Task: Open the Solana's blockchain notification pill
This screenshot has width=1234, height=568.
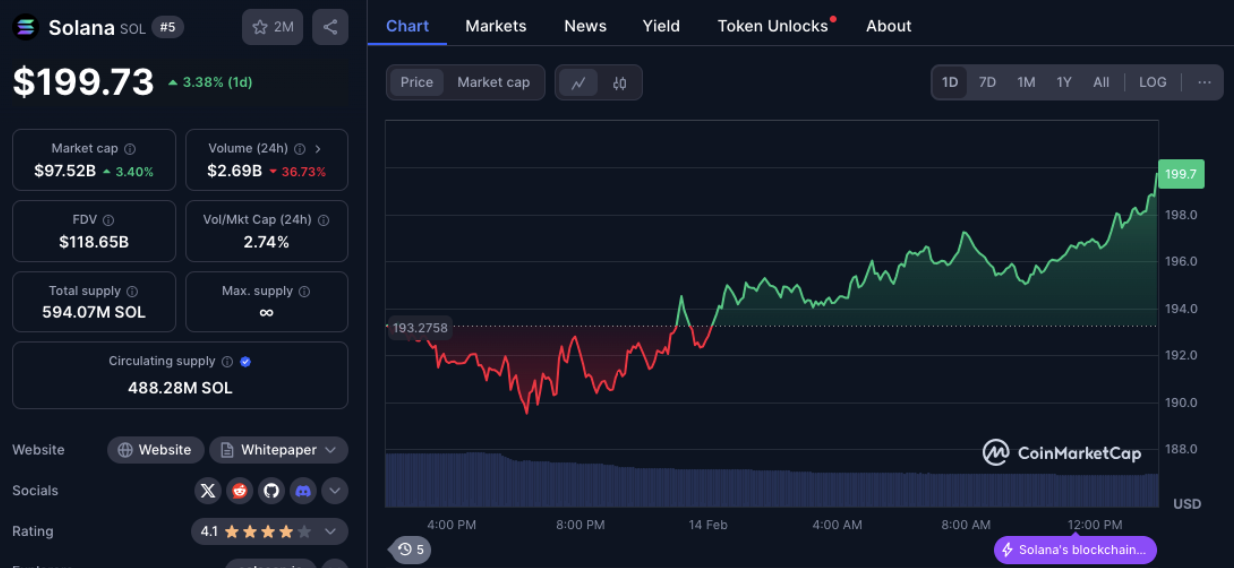Action: (1075, 550)
